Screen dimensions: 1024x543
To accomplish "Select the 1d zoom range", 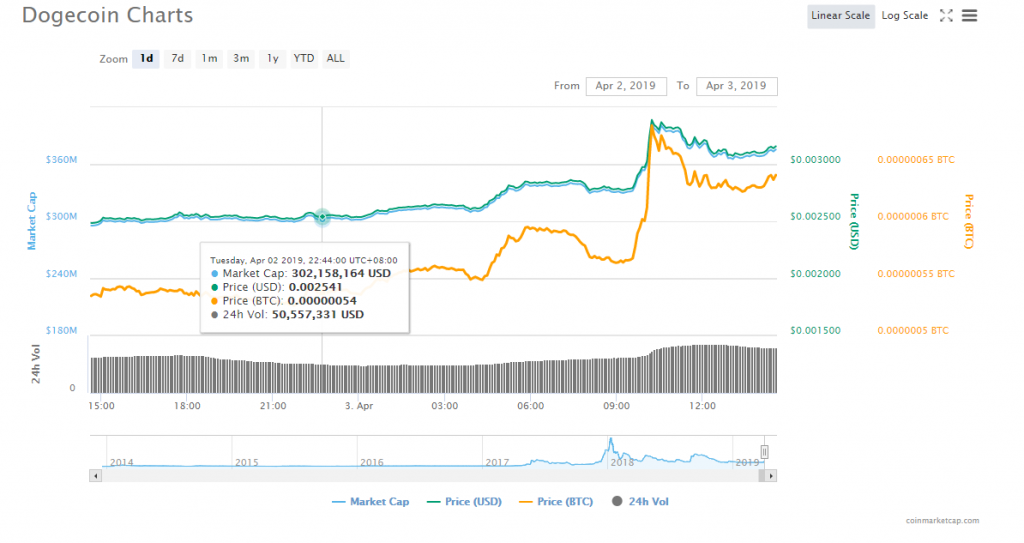I will [x=146, y=59].
